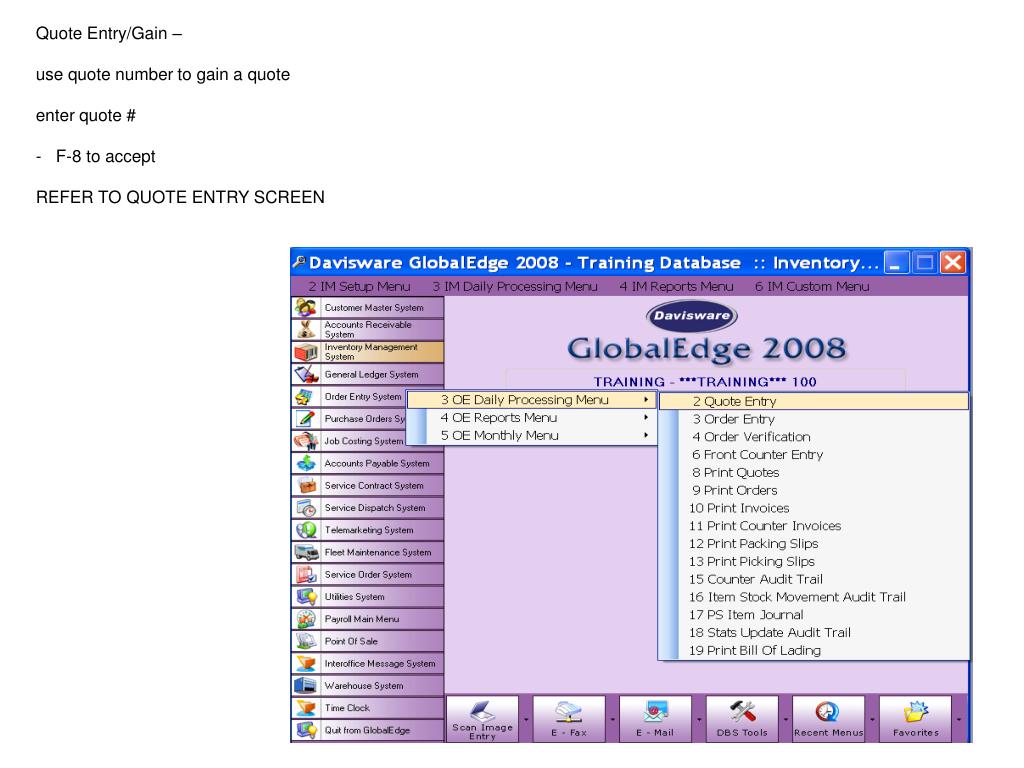Select 16 Item Stock Movement Audit Trail
The image size is (1024, 768).
pos(814,597)
